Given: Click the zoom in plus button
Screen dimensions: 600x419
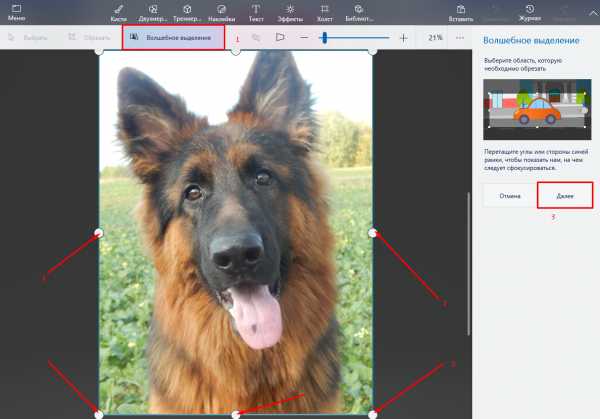Looking at the screenshot, I should pos(403,38).
